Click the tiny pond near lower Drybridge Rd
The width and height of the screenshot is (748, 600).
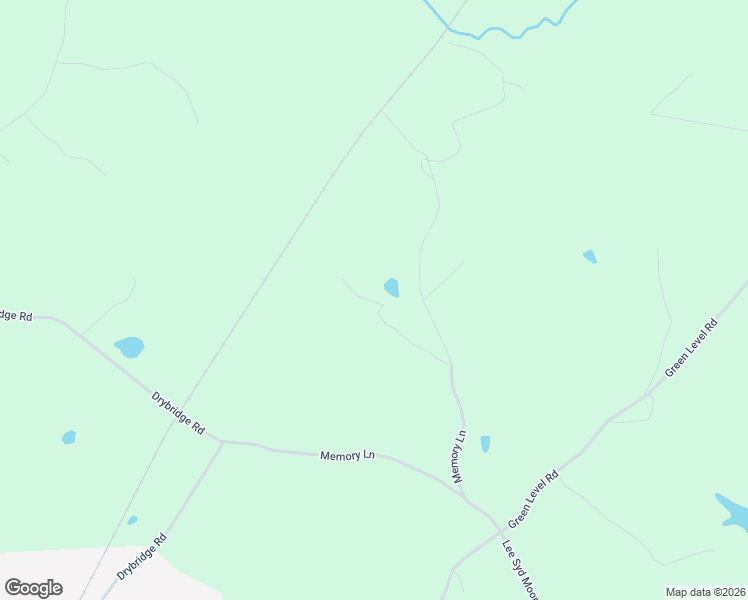[x=132, y=520]
